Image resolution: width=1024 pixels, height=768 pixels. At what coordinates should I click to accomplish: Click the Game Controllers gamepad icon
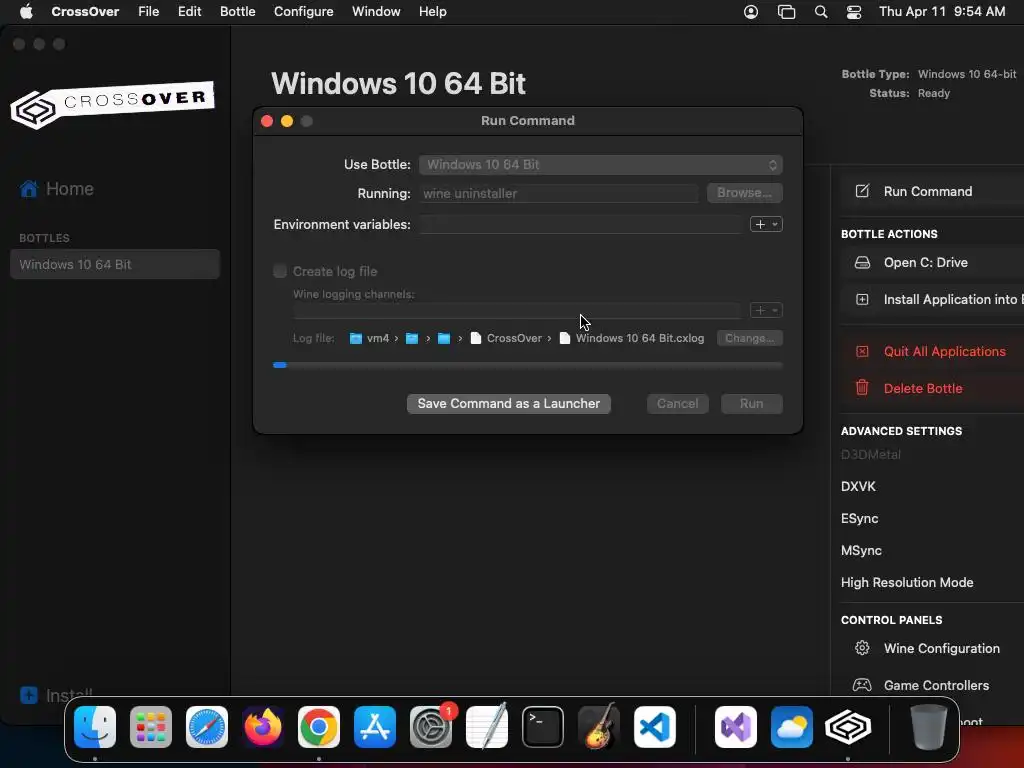click(x=862, y=685)
